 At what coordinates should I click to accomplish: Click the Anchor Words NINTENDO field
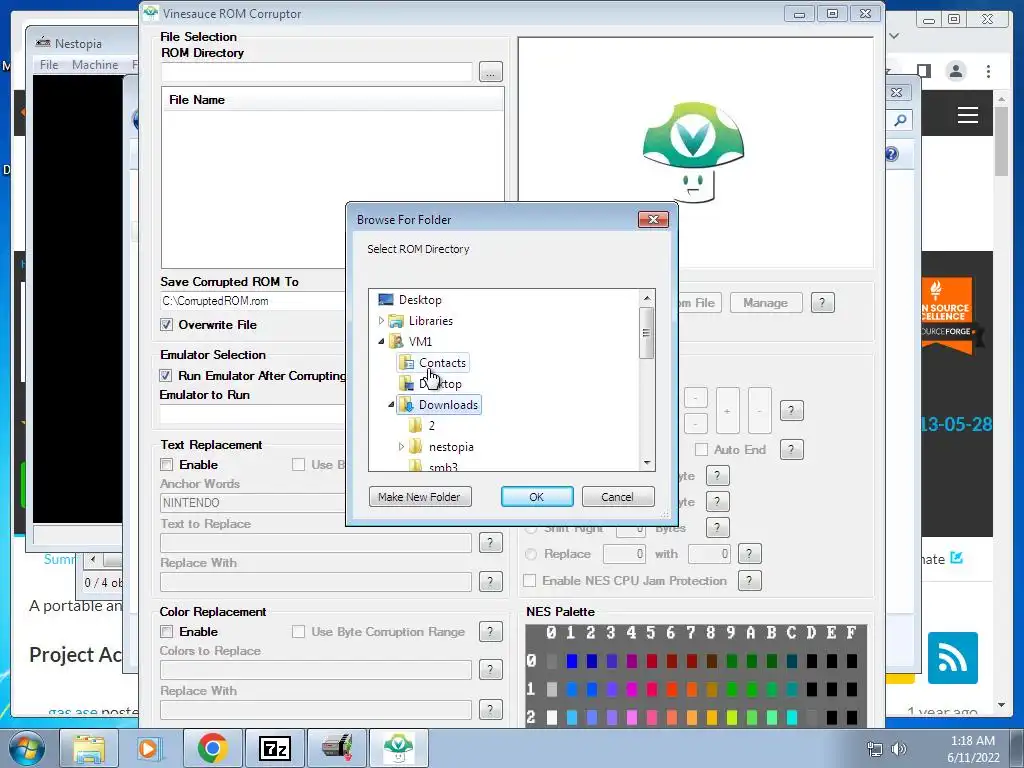click(253, 502)
